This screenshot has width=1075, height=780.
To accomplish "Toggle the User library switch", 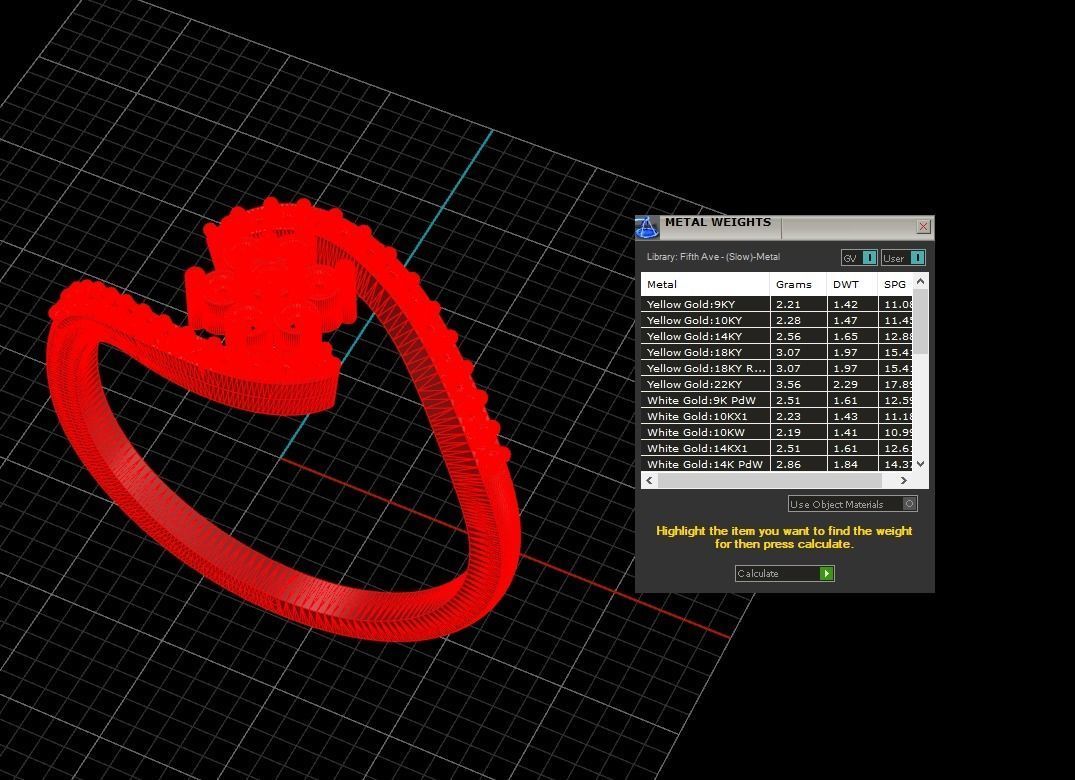I will click(904, 258).
